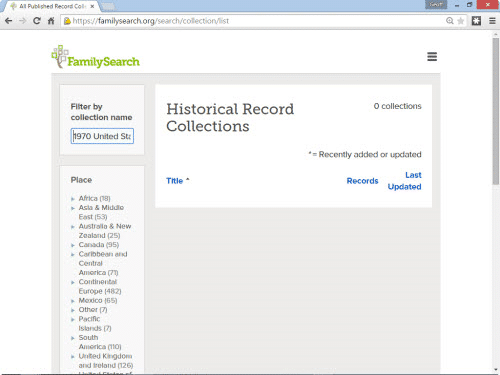Sort collections by Title
Screen dimensions: 500x375
(x=175, y=181)
